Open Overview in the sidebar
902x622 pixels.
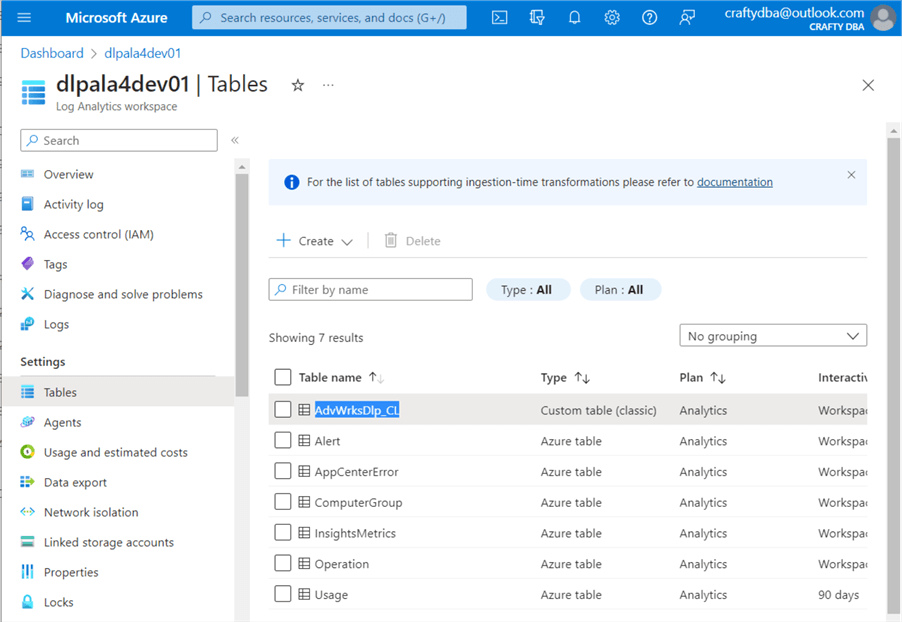point(68,174)
